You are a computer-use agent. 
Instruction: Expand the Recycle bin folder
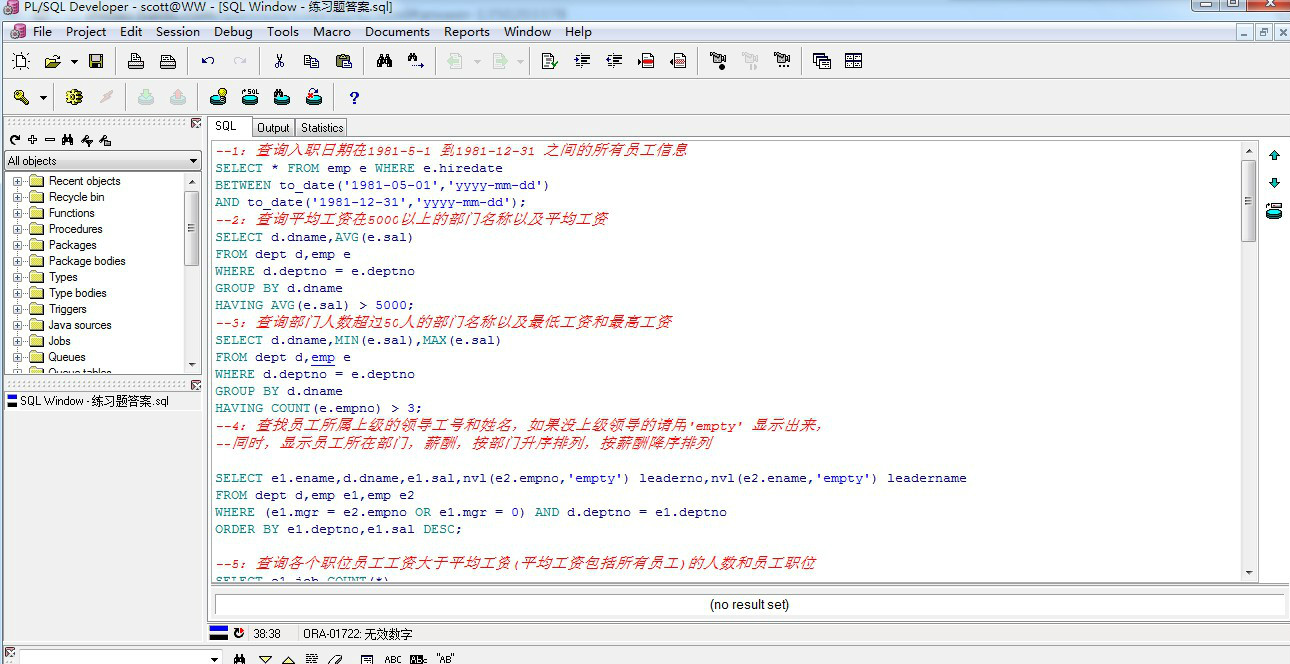17,197
